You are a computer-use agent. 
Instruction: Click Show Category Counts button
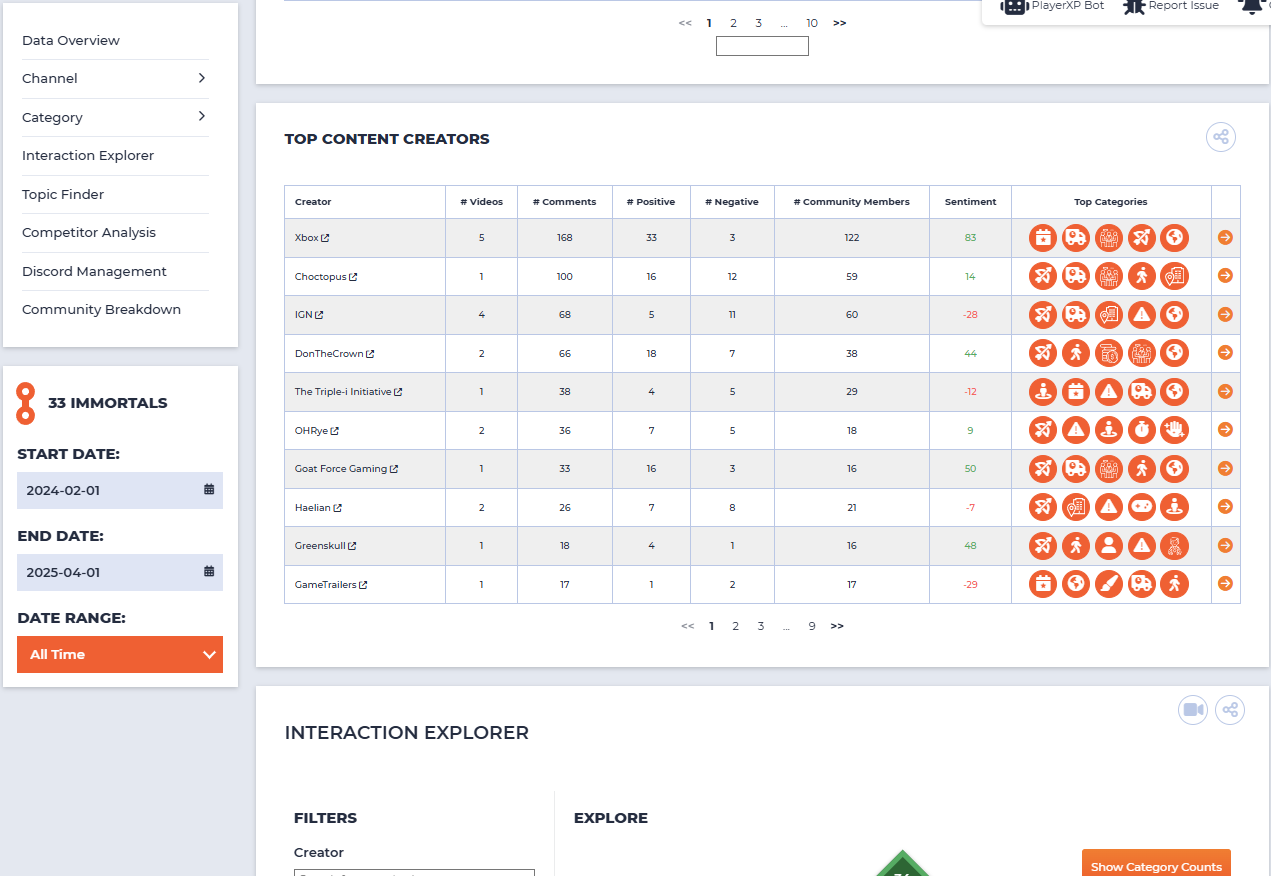1156,866
